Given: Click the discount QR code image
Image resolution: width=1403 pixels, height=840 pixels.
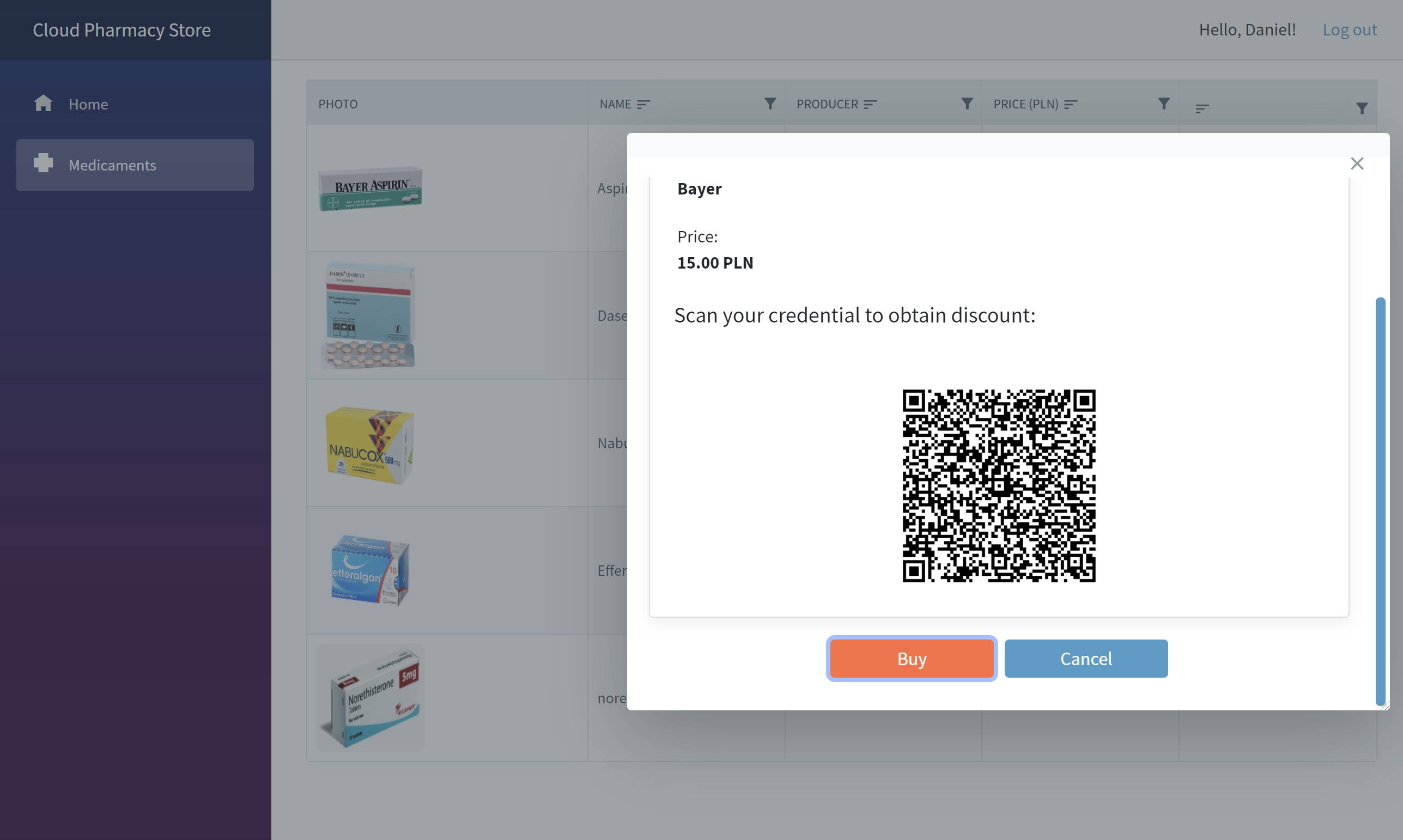Looking at the screenshot, I should pyautogui.click(x=999, y=486).
